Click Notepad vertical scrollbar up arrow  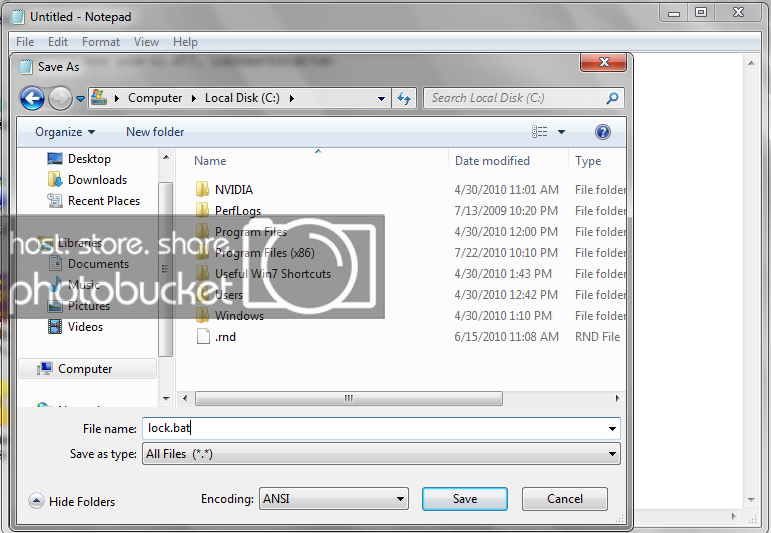coord(751,63)
